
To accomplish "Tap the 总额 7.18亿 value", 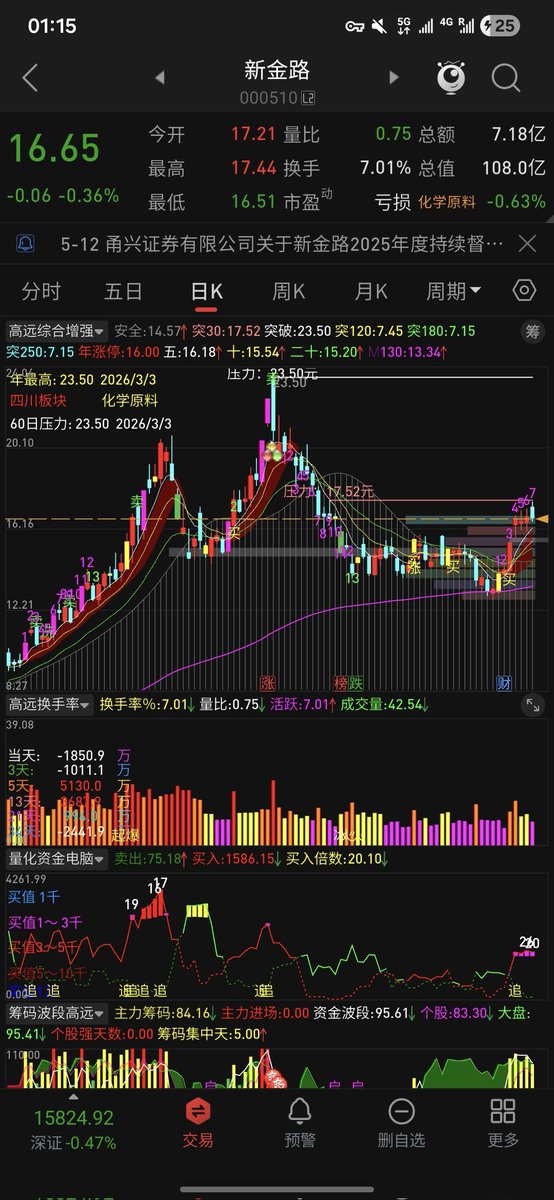I will click(x=519, y=133).
